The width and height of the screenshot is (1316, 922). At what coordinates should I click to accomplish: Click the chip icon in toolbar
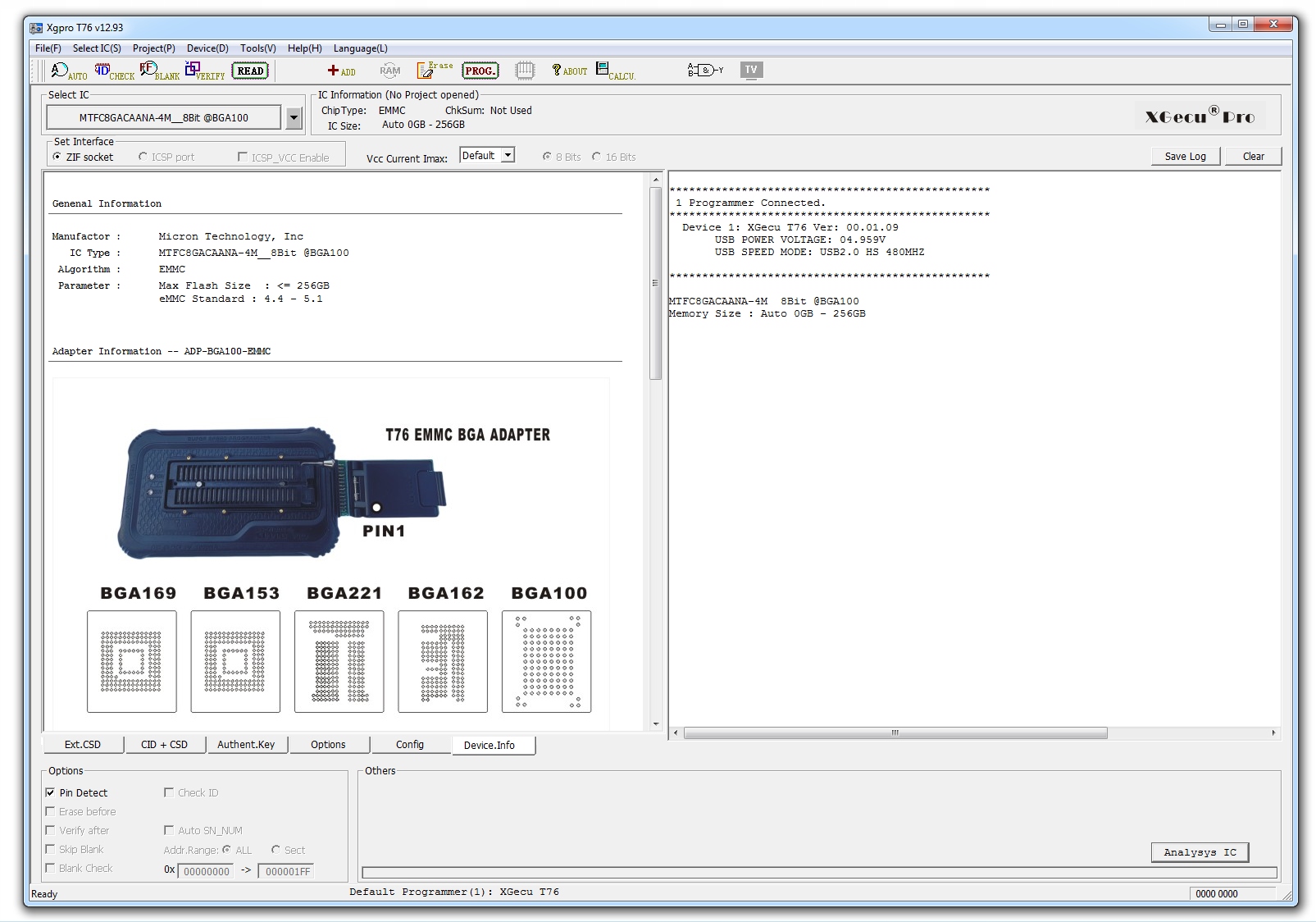(525, 71)
